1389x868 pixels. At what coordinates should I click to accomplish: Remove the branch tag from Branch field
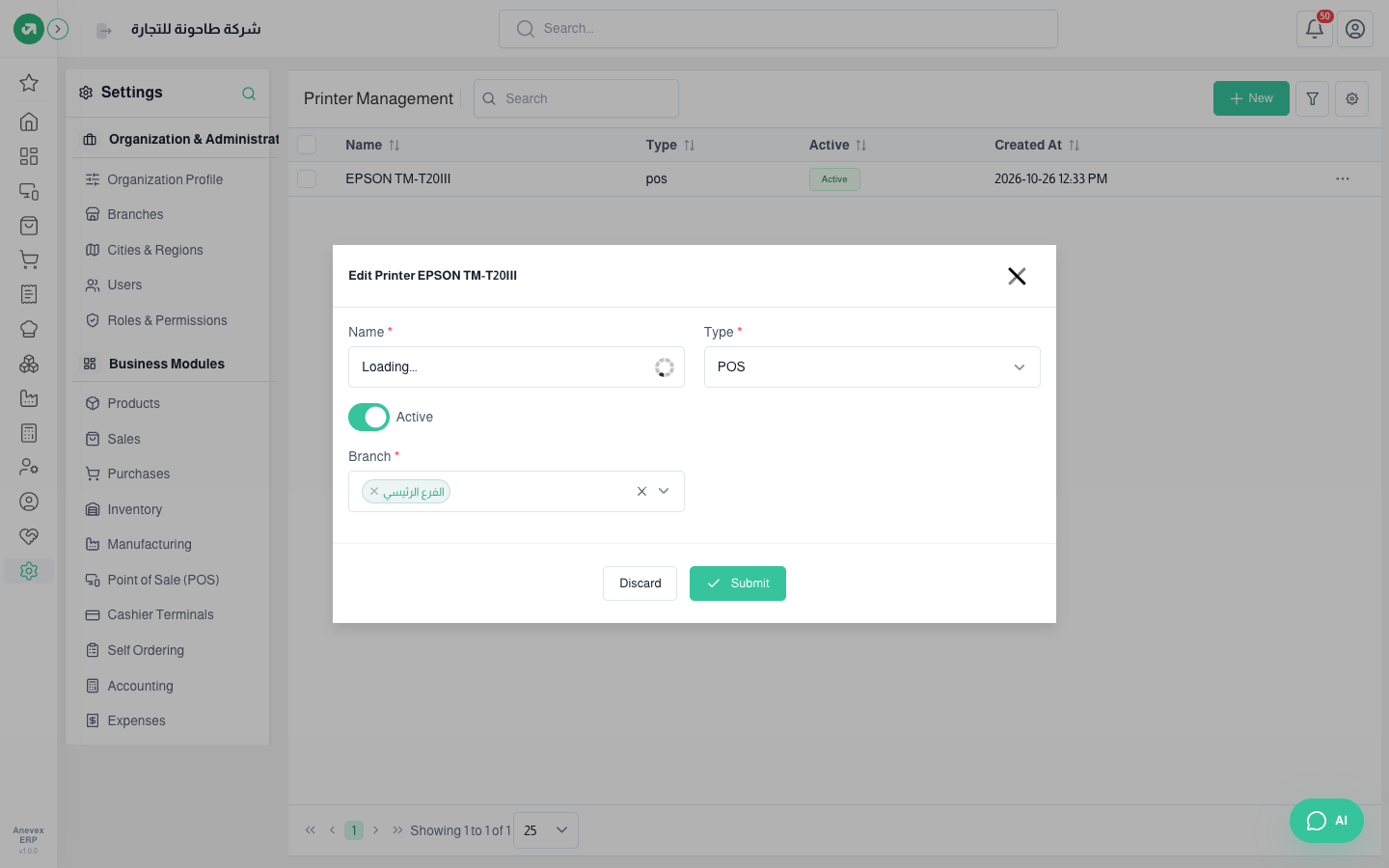(x=374, y=492)
